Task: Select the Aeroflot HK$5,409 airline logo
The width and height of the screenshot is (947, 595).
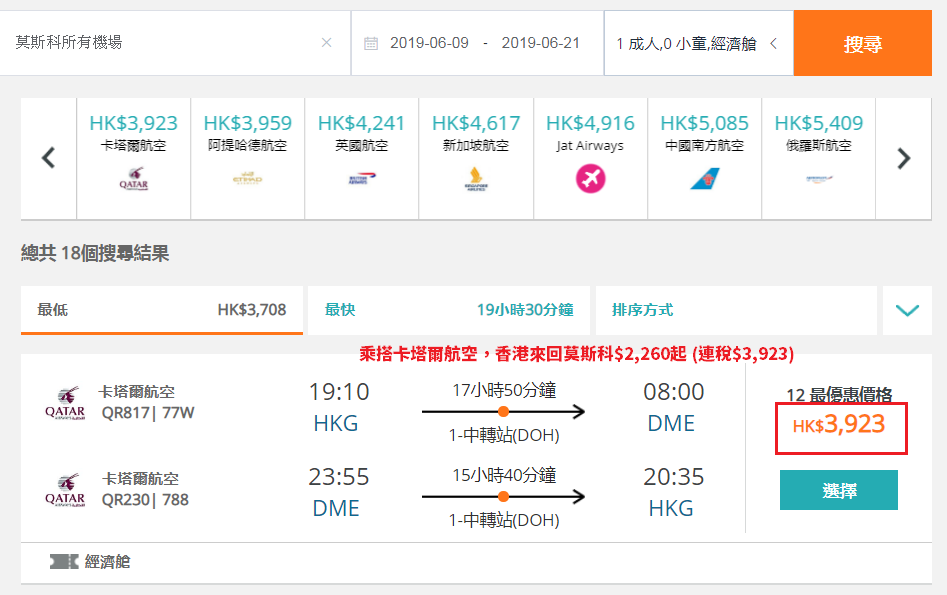Action: pyautogui.click(x=819, y=179)
